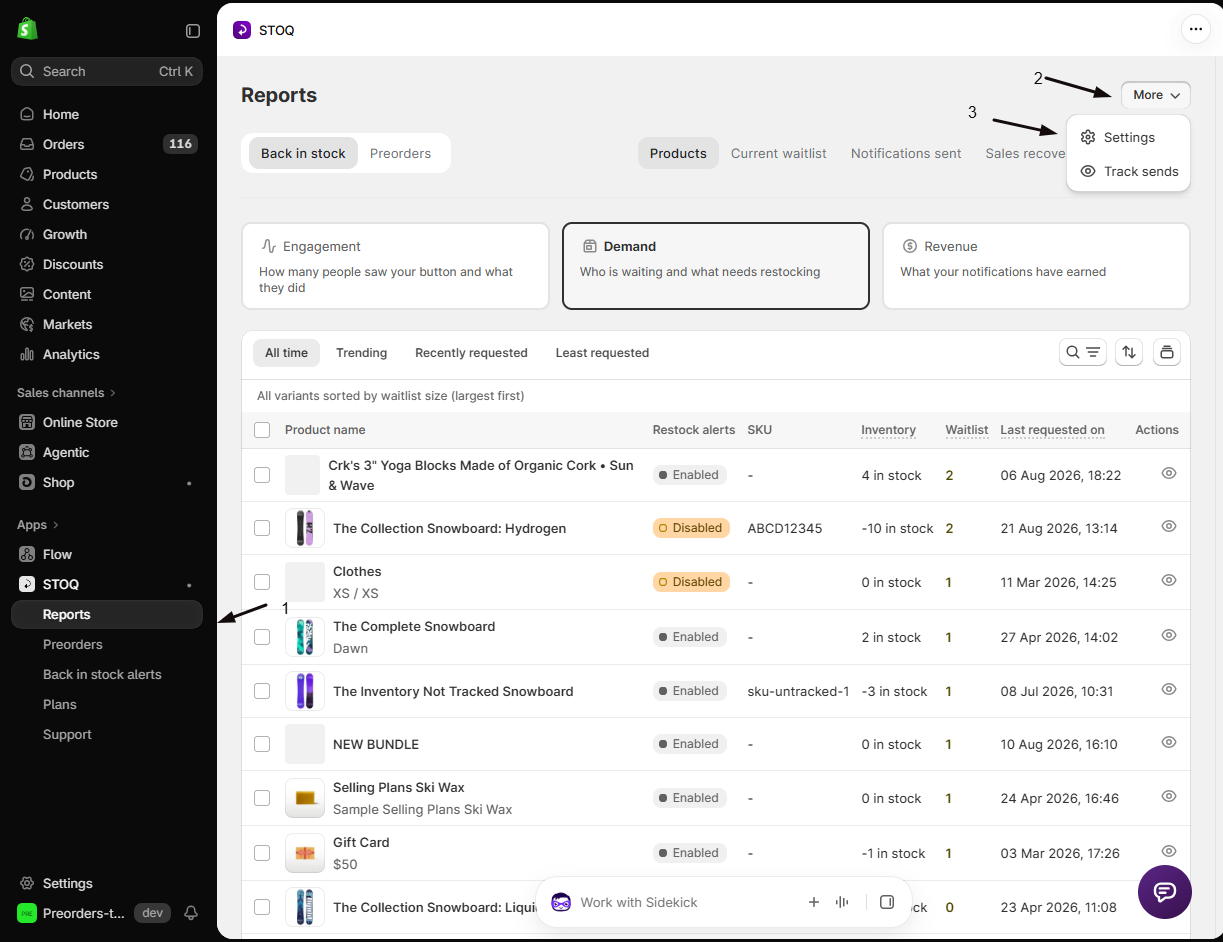Image resolution: width=1223 pixels, height=942 pixels.
Task: Click the Sidekick plus icon
Action: (x=814, y=902)
